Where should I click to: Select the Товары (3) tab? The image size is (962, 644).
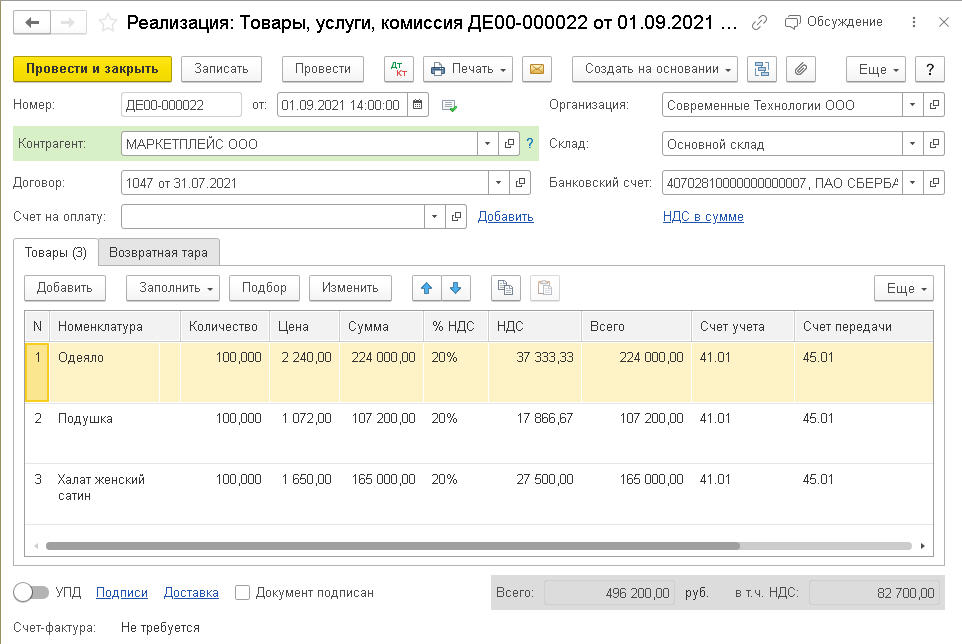tap(56, 252)
